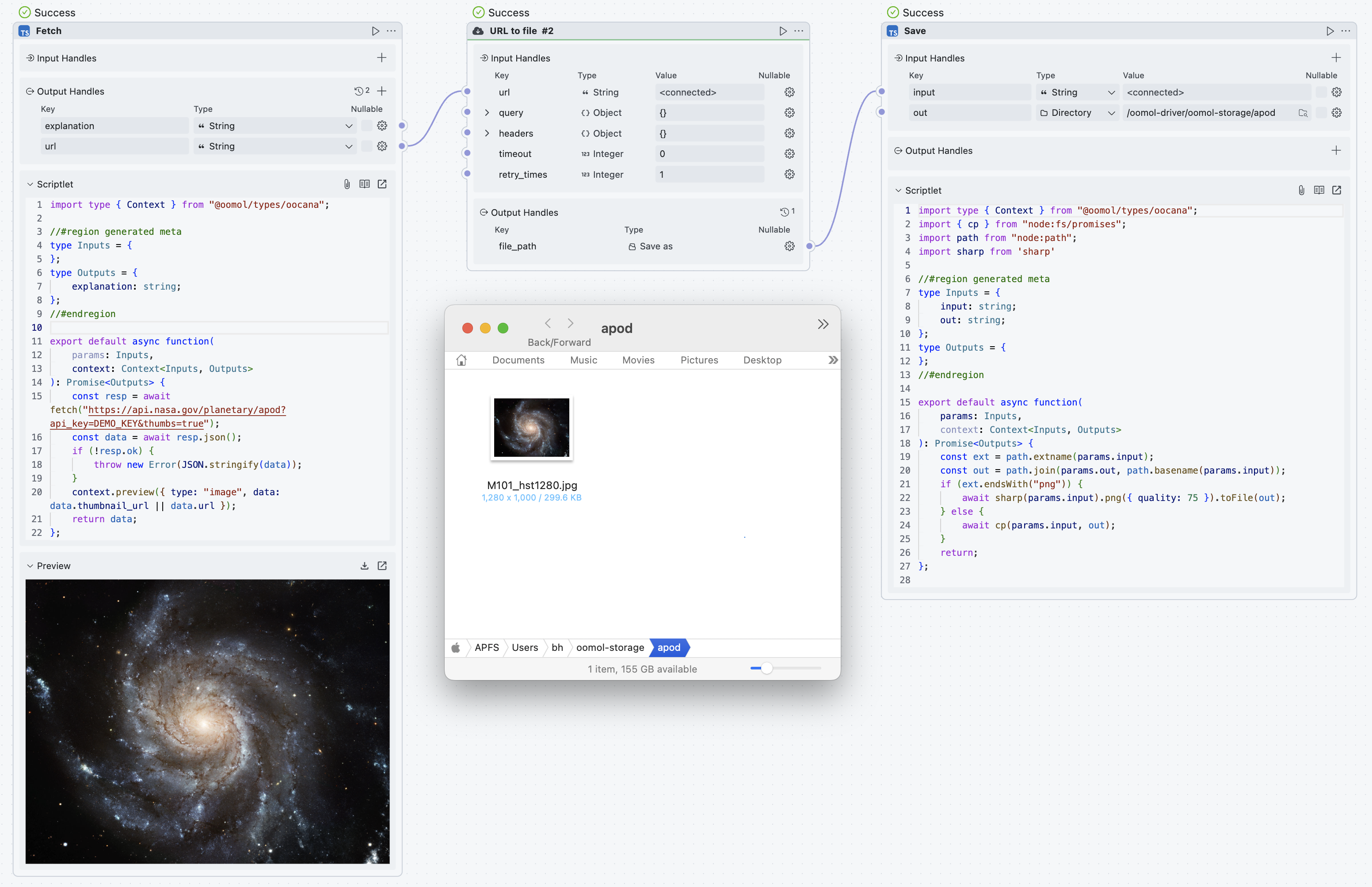This screenshot has height=887, width=1372.
Task: Click the attachment paperclip icon in the Save scriptlet
Action: (1301, 191)
